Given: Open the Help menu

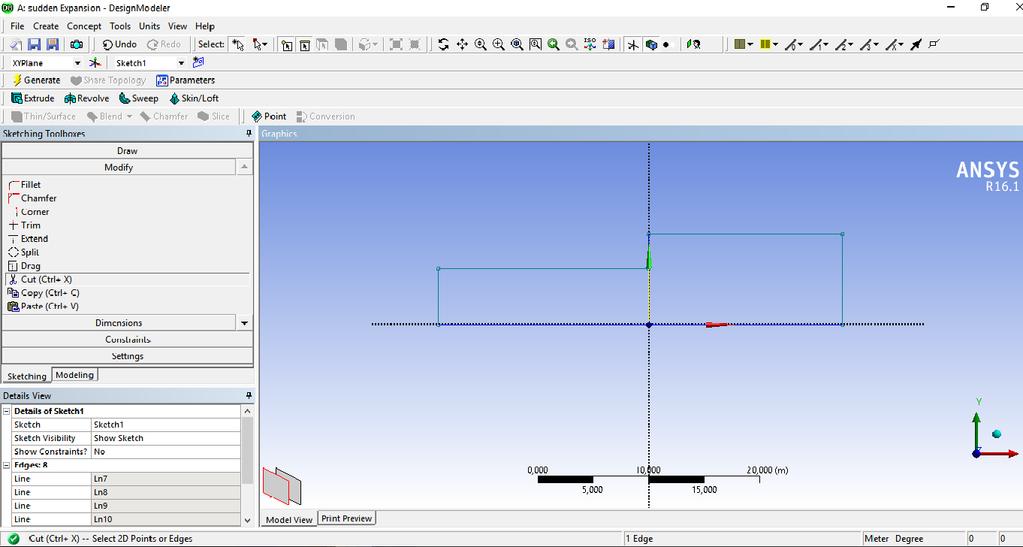Looking at the screenshot, I should 205,26.
